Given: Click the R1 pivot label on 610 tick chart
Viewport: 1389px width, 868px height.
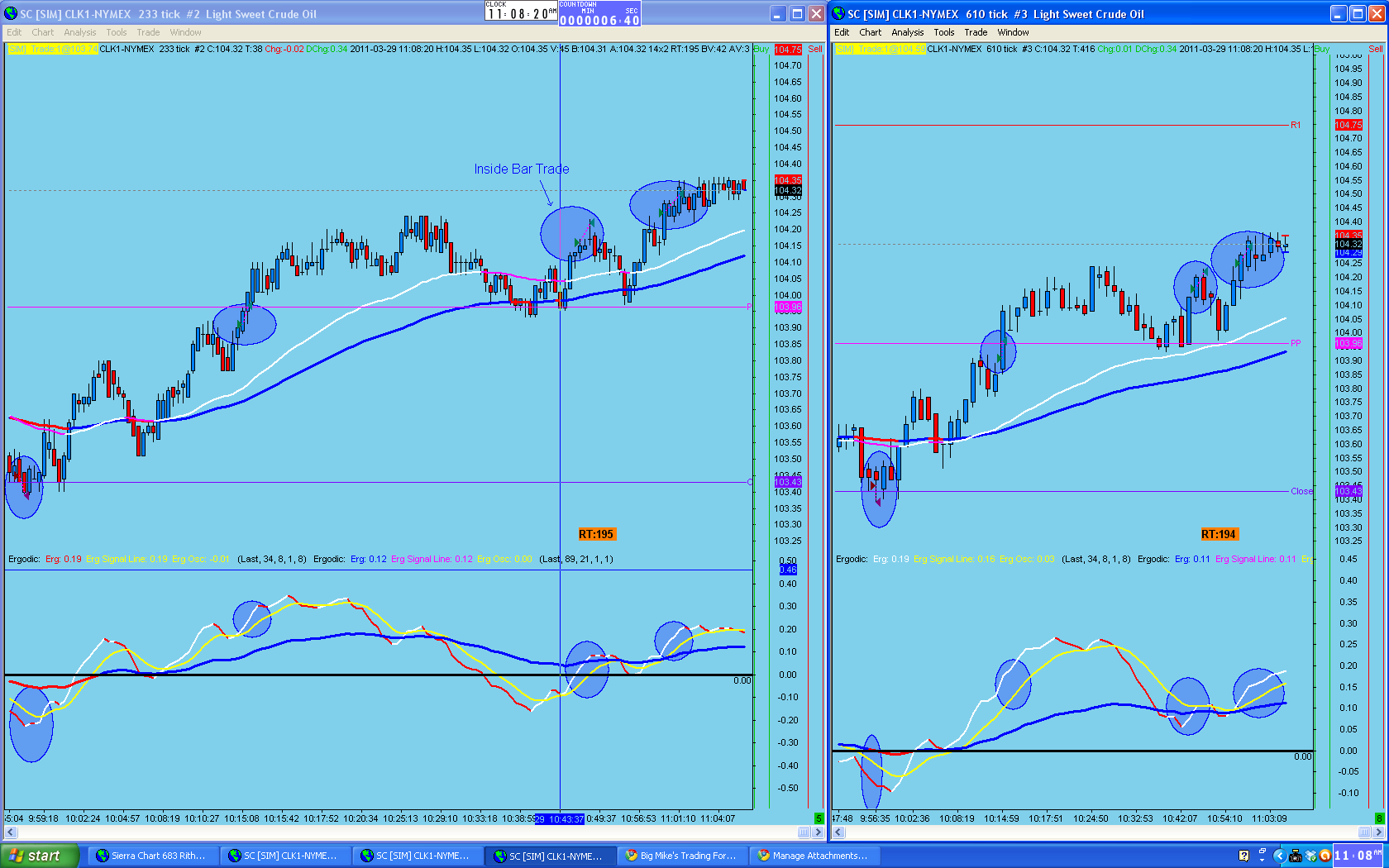Looking at the screenshot, I should [1296, 125].
